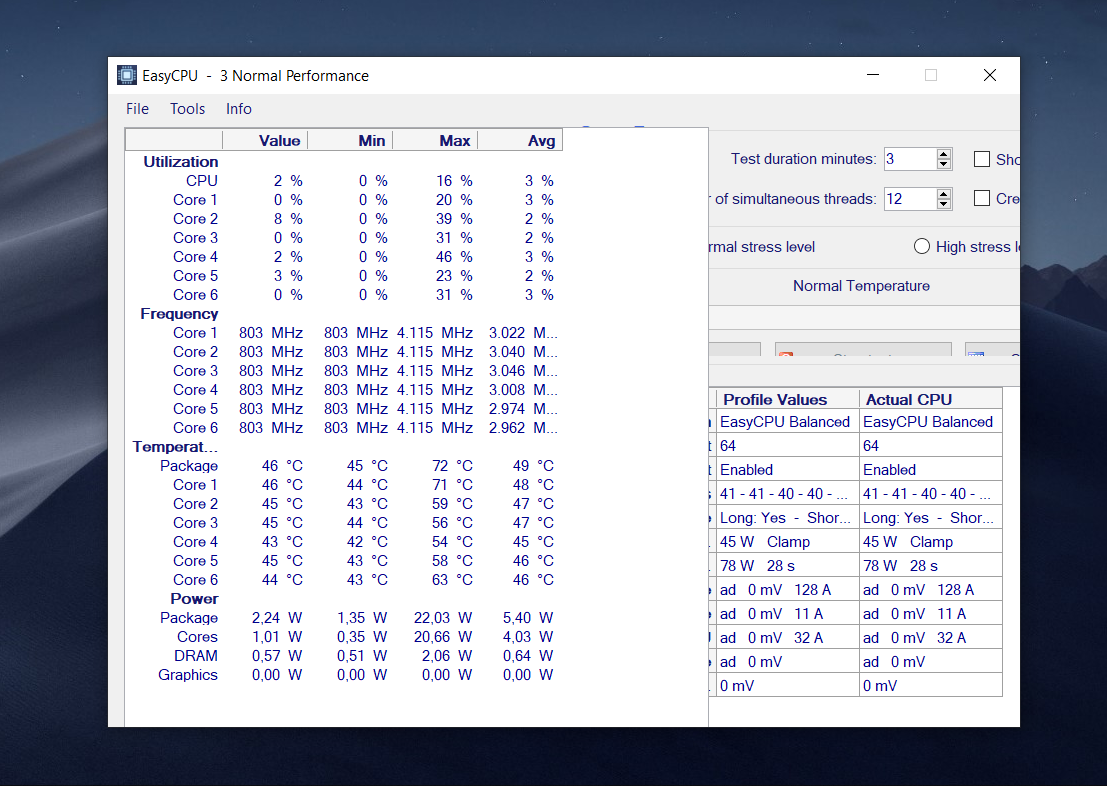Tick the checkbox labeled "Sho" beside test duration
This screenshot has height=786, width=1107.
(981, 159)
